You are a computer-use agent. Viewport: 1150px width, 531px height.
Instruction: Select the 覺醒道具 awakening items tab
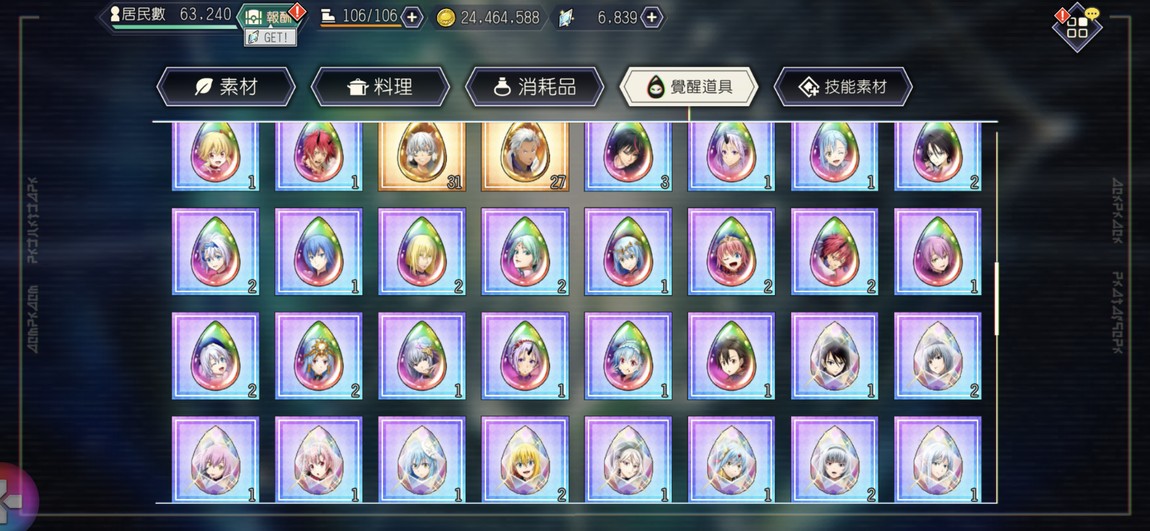coord(689,87)
